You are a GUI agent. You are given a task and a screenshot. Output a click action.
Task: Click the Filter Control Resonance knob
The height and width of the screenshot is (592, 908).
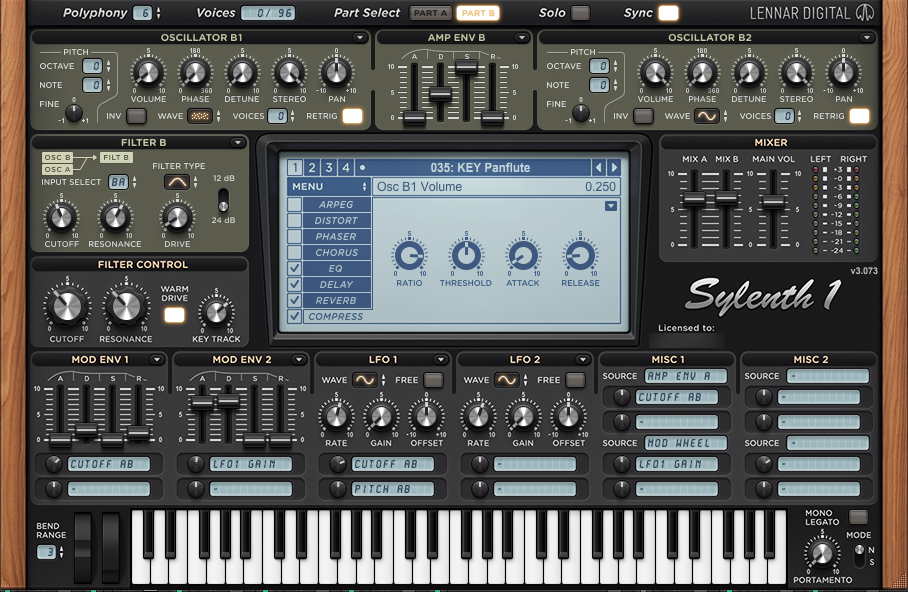[126, 306]
